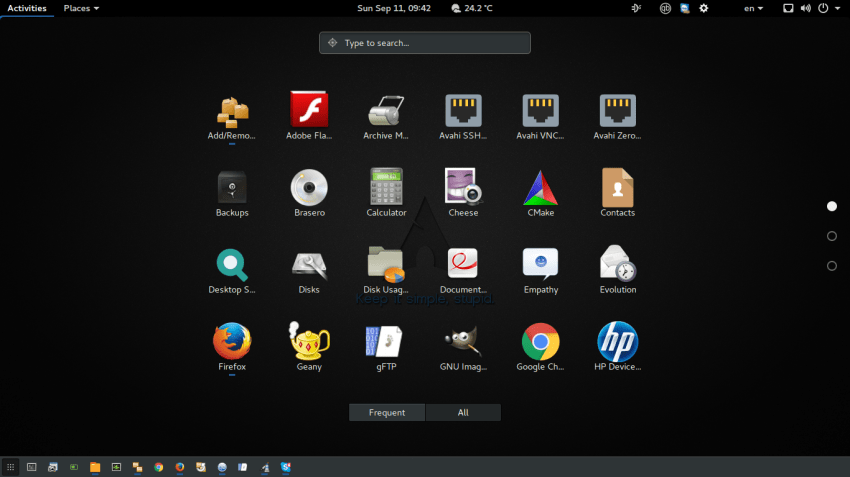The width and height of the screenshot is (850, 477).
Task: Open the Backups safe icon
Action: tap(231, 187)
